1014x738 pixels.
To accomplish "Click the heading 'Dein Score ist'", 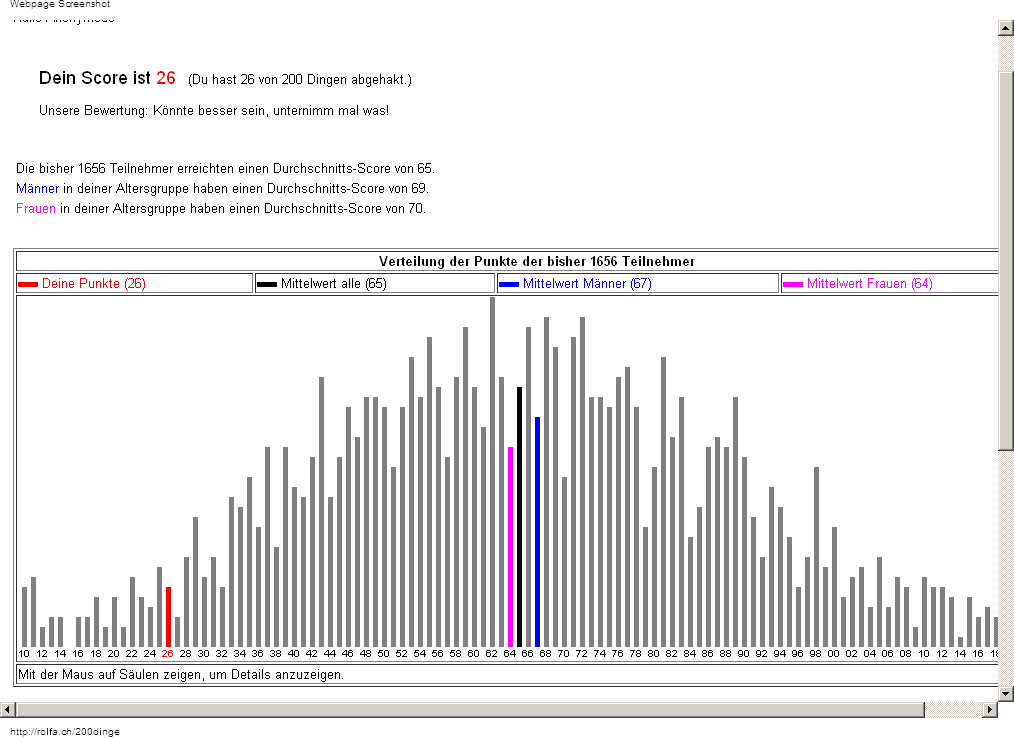I will pyautogui.click(x=94, y=78).
